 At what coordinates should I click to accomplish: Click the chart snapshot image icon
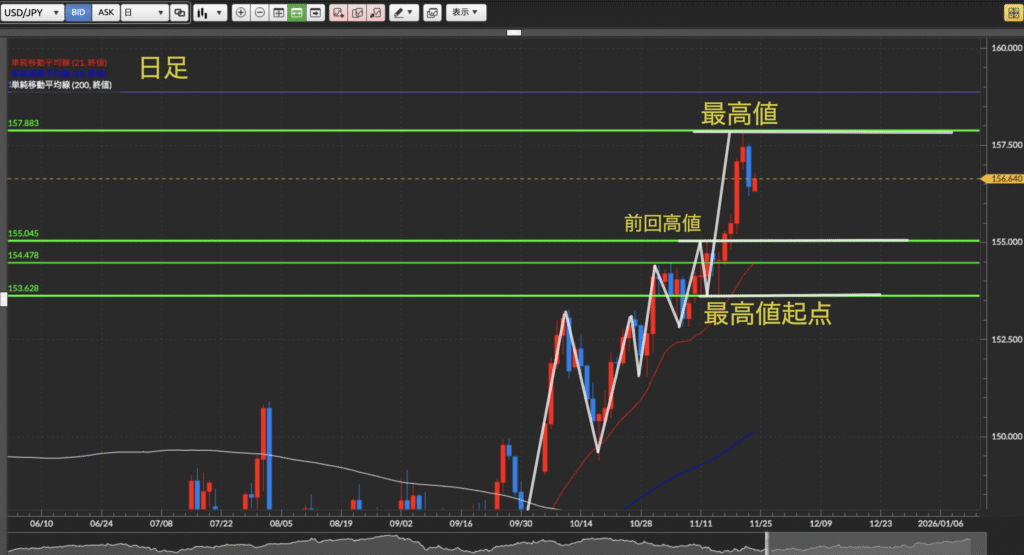pos(432,13)
